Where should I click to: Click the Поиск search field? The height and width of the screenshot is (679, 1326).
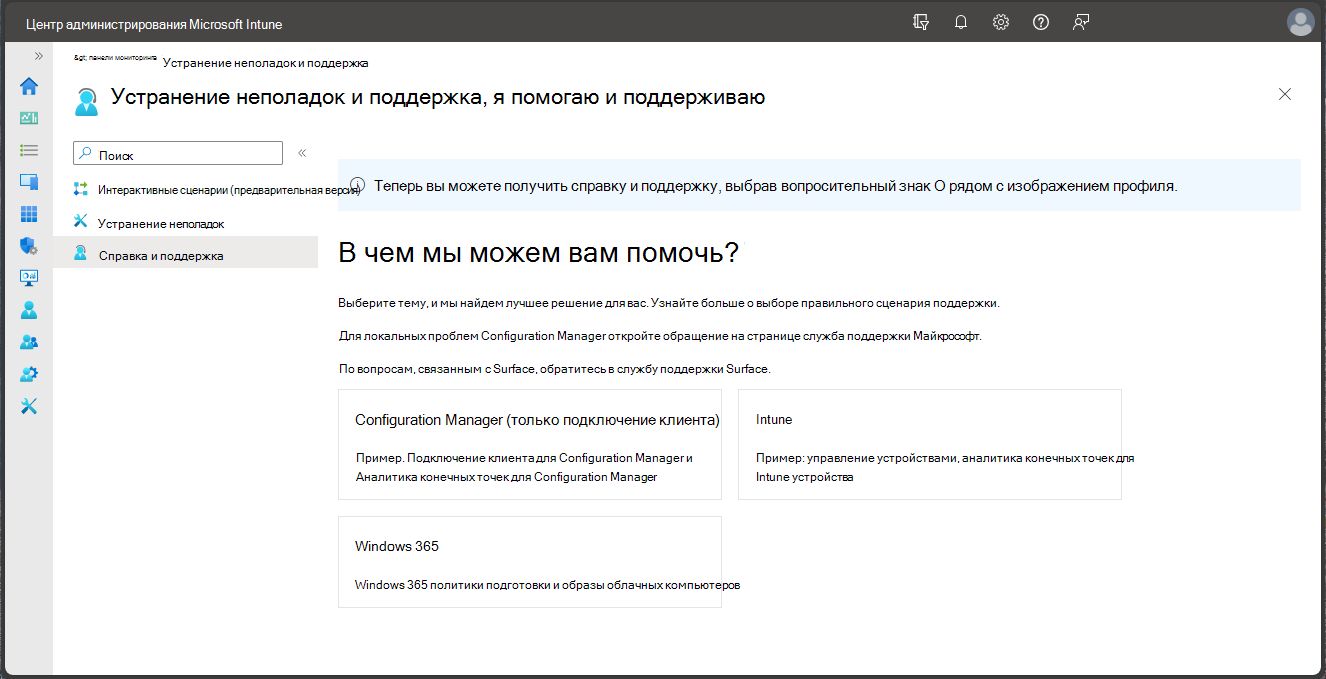[178, 153]
